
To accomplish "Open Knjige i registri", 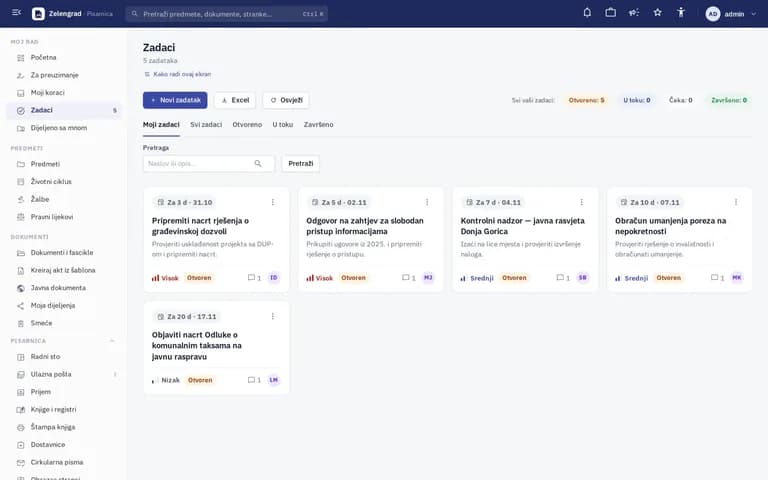I will (x=64, y=409).
